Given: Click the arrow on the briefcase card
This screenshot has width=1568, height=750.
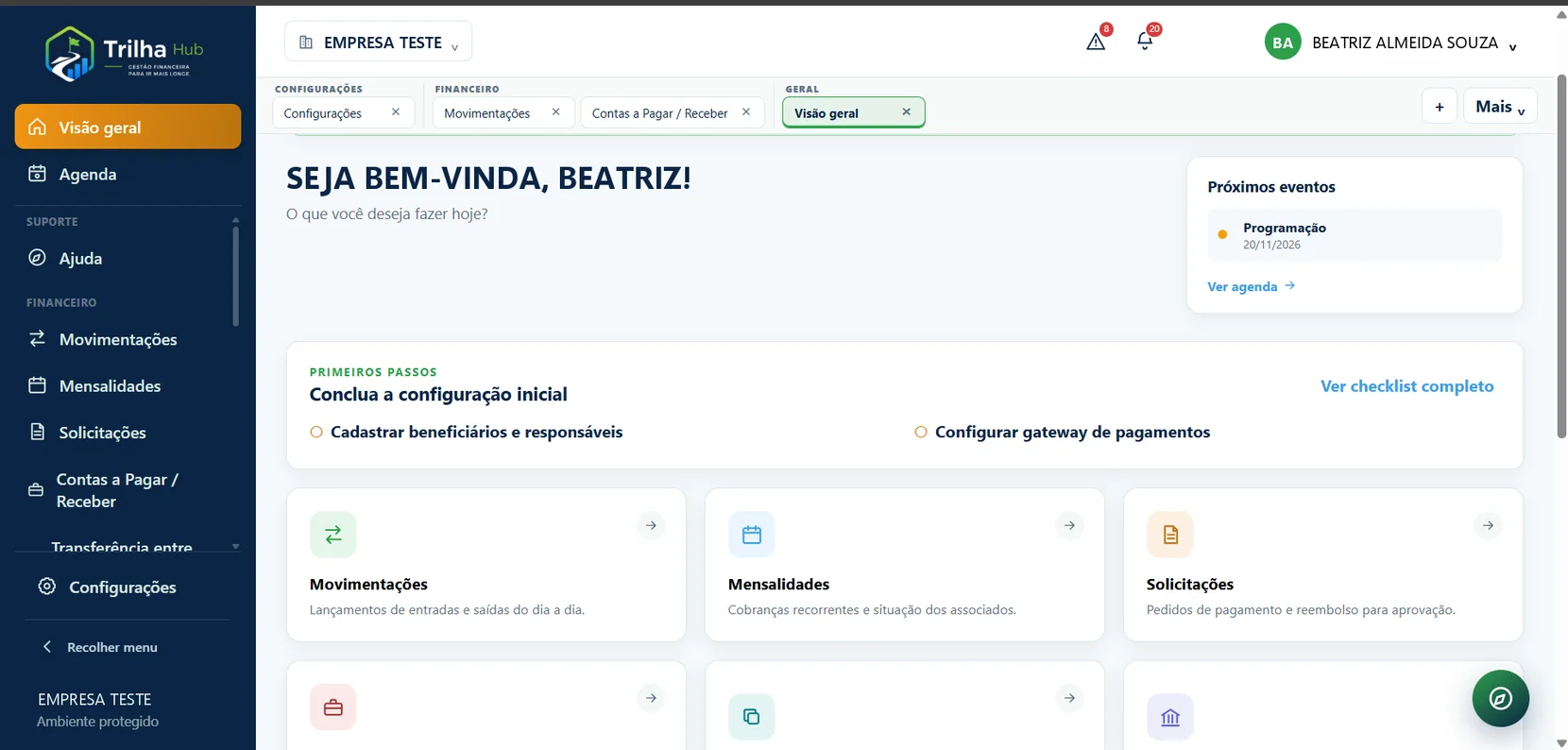Looking at the screenshot, I should [651, 698].
